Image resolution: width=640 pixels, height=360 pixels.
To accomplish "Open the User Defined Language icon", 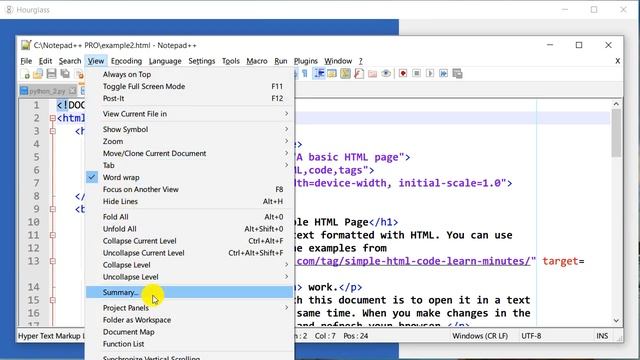I will coord(332,73).
